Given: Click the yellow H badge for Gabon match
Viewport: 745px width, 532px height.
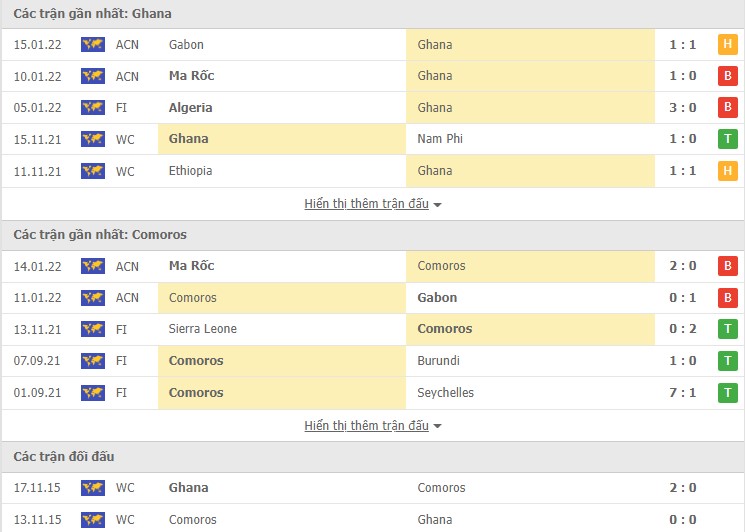Looking at the screenshot, I should pyautogui.click(x=727, y=44).
